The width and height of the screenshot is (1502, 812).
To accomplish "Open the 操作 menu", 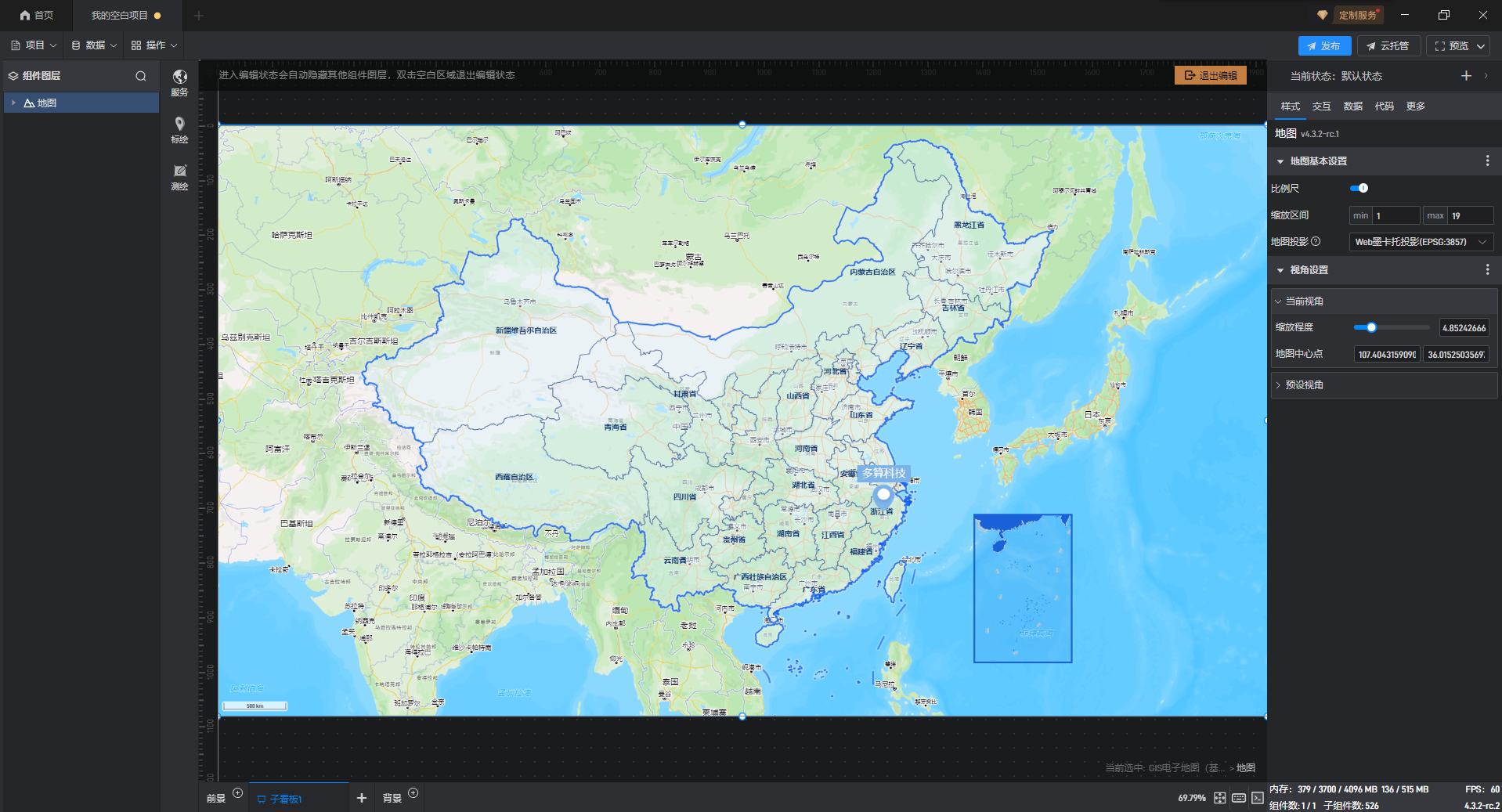I will (154, 45).
